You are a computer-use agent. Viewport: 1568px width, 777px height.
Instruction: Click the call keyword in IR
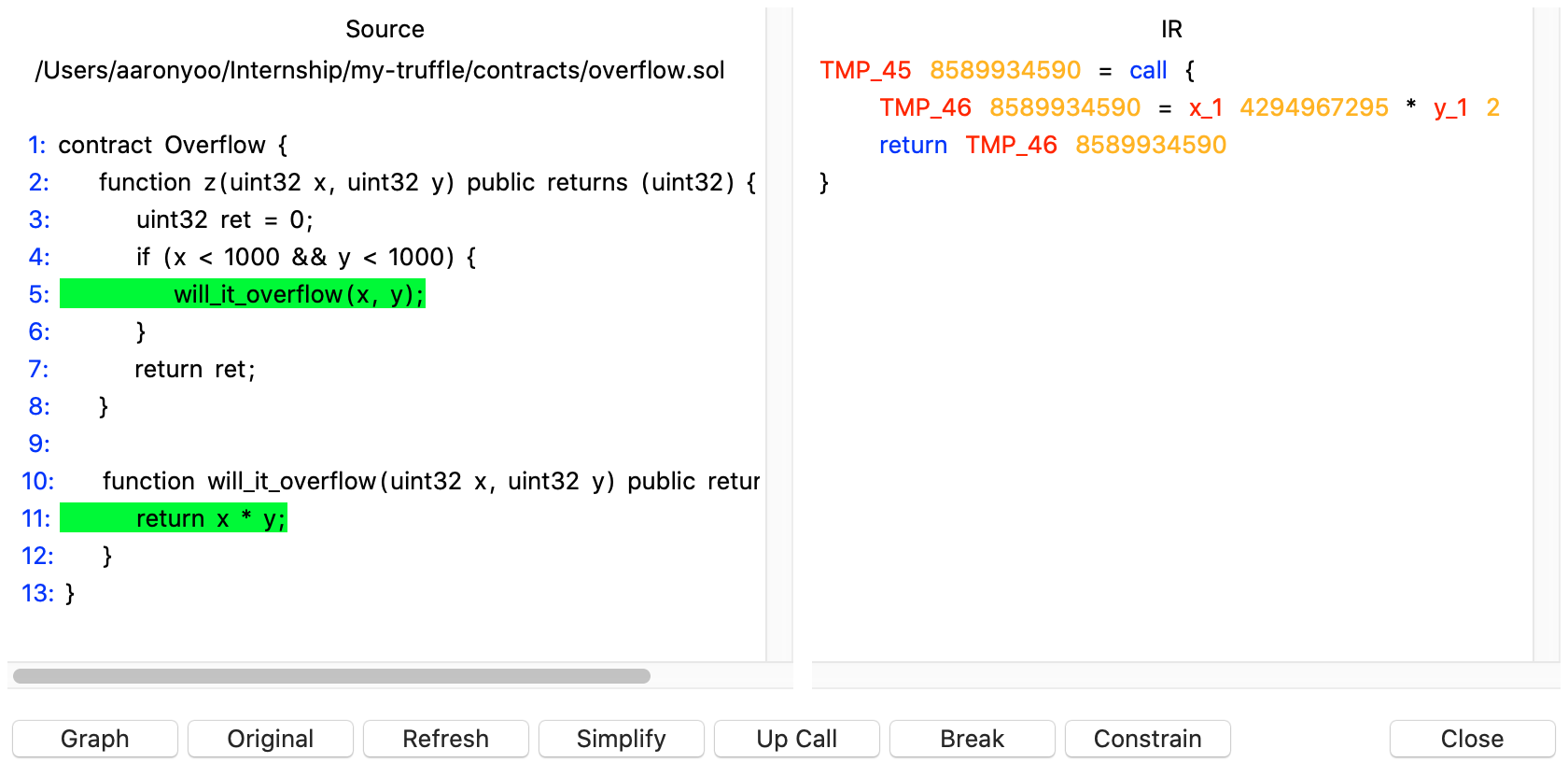[x=1148, y=70]
